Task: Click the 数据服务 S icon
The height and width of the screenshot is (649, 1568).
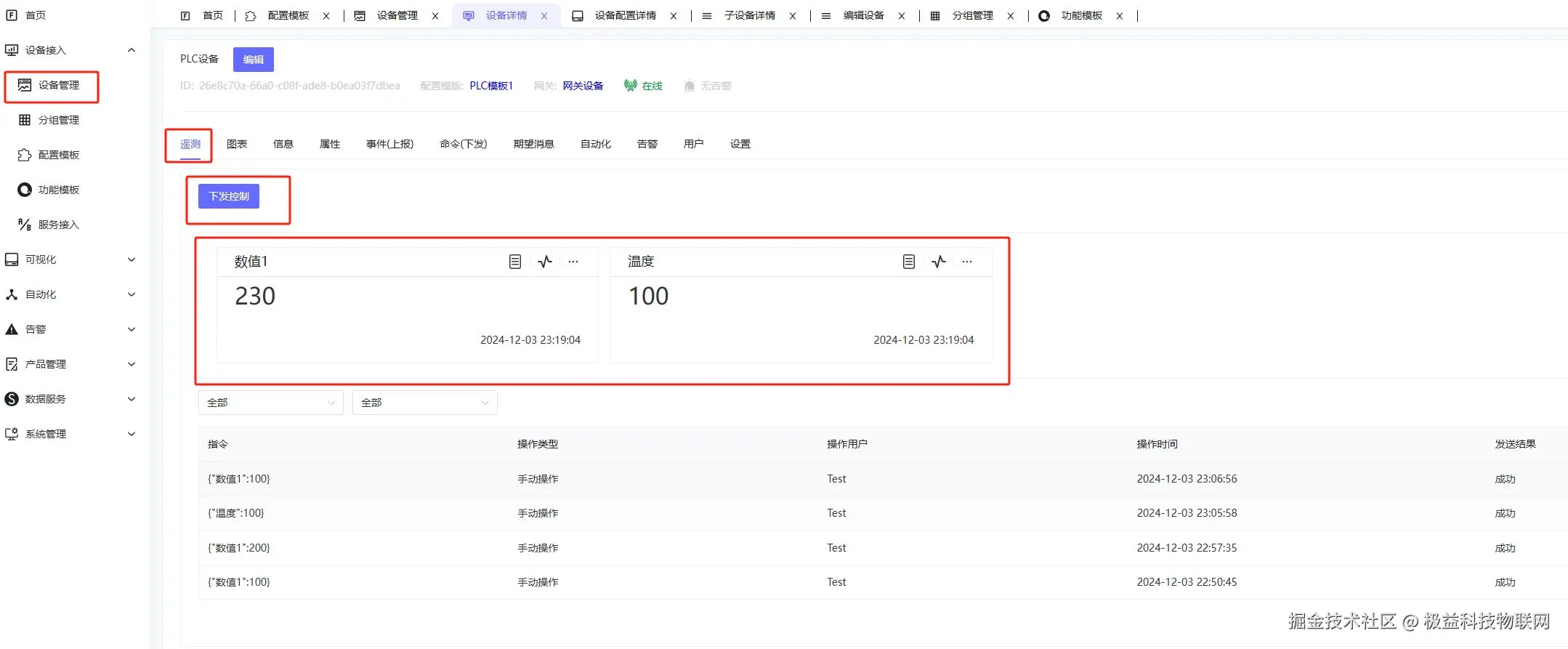Action: pyautogui.click(x=12, y=399)
